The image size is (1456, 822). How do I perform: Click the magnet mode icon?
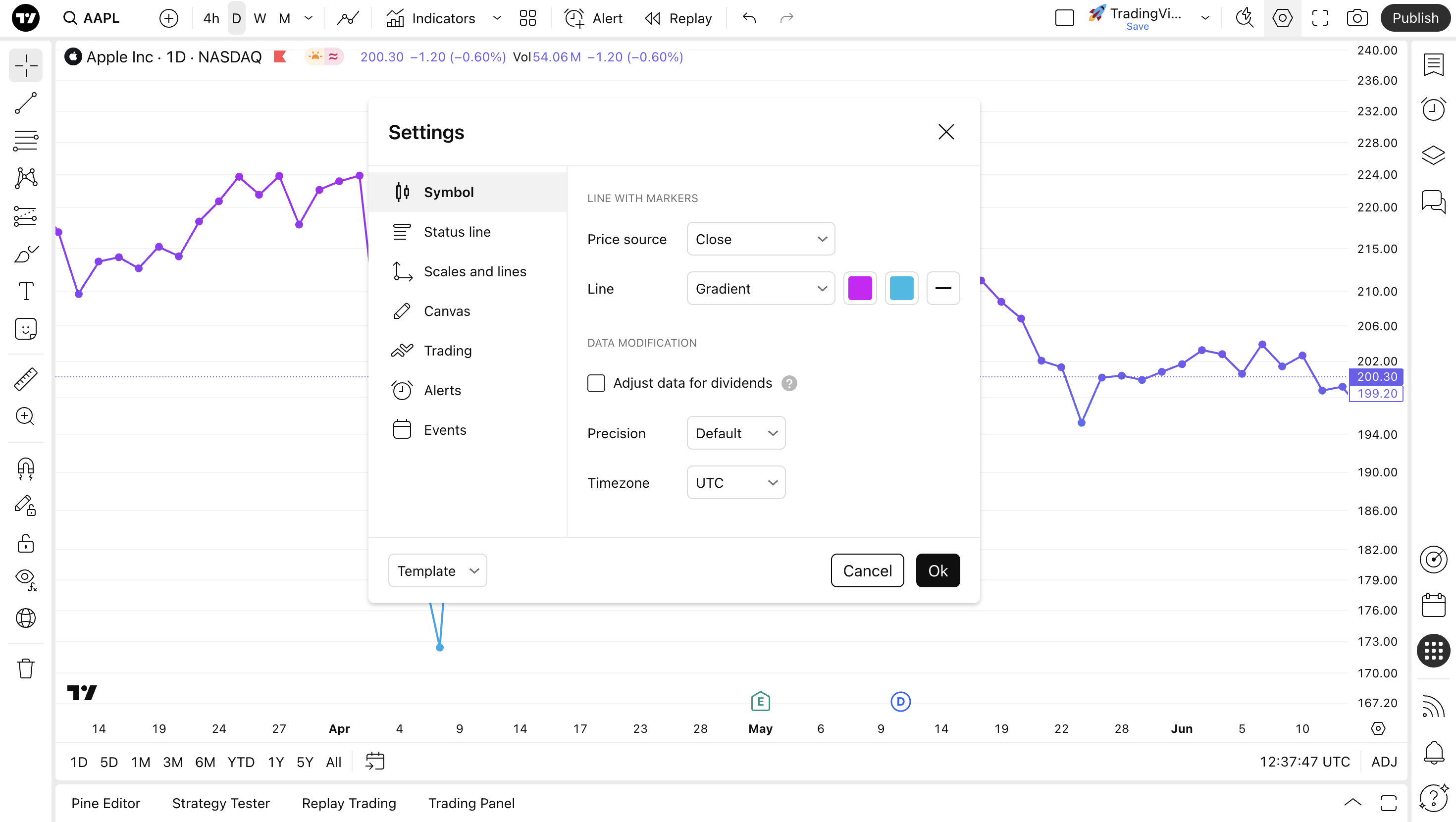25,468
